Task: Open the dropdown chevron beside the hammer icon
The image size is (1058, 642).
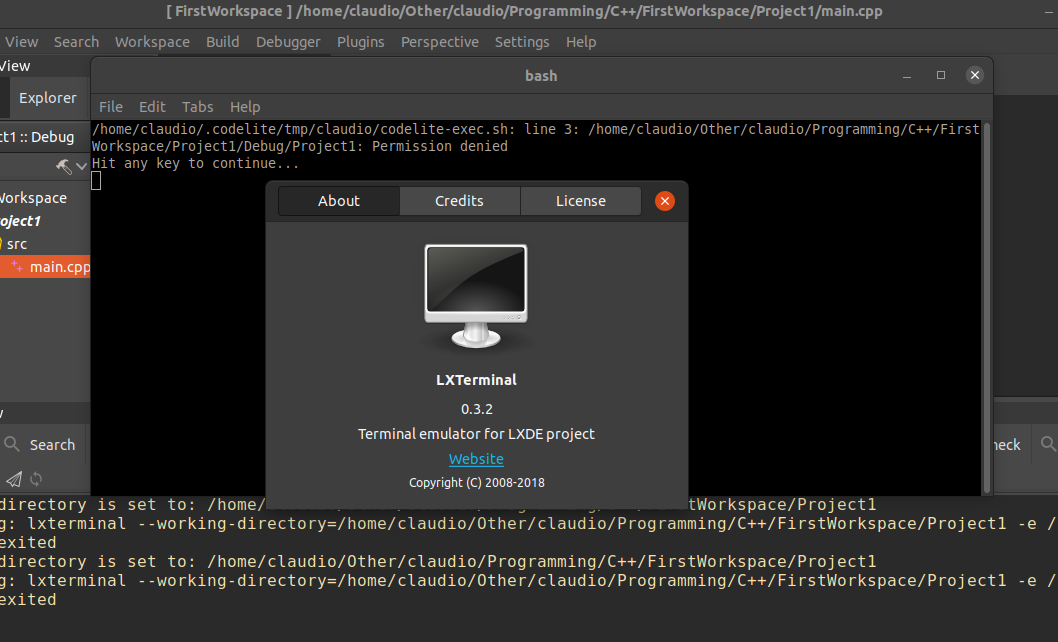Action: click(82, 167)
